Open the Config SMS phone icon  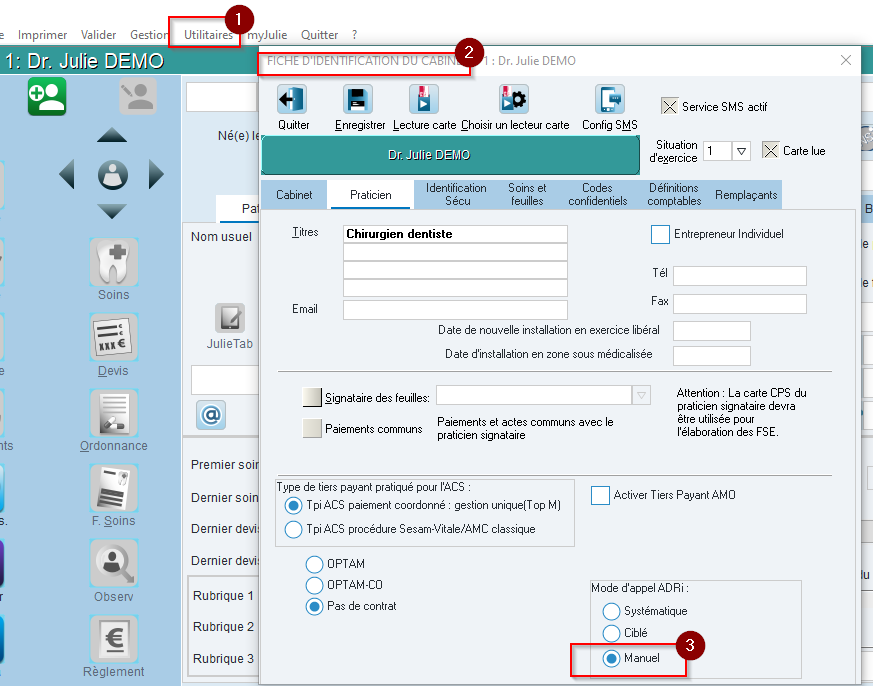[x=610, y=100]
